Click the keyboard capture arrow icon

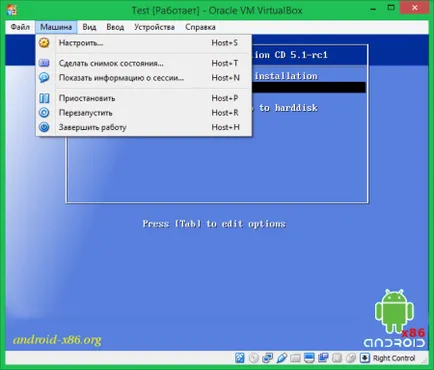click(365, 358)
